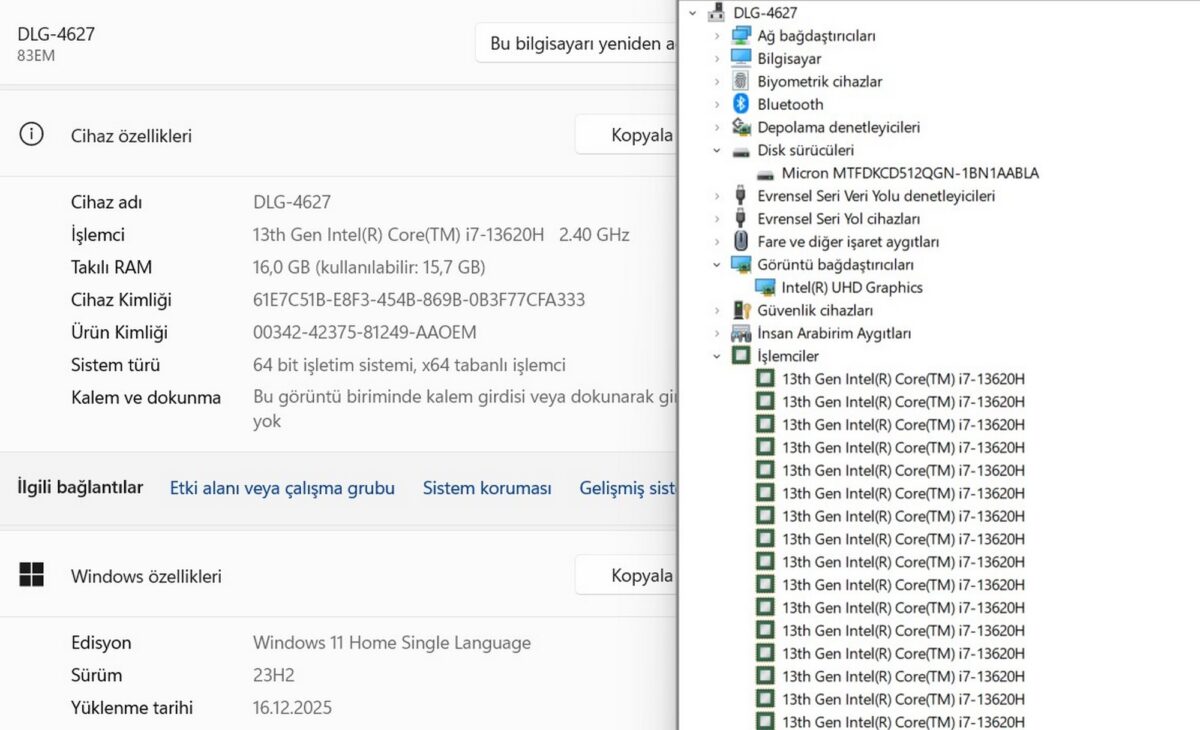Click the Windows 11 Home Single Language text
This screenshot has height=730, width=1200.
coord(392,643)
